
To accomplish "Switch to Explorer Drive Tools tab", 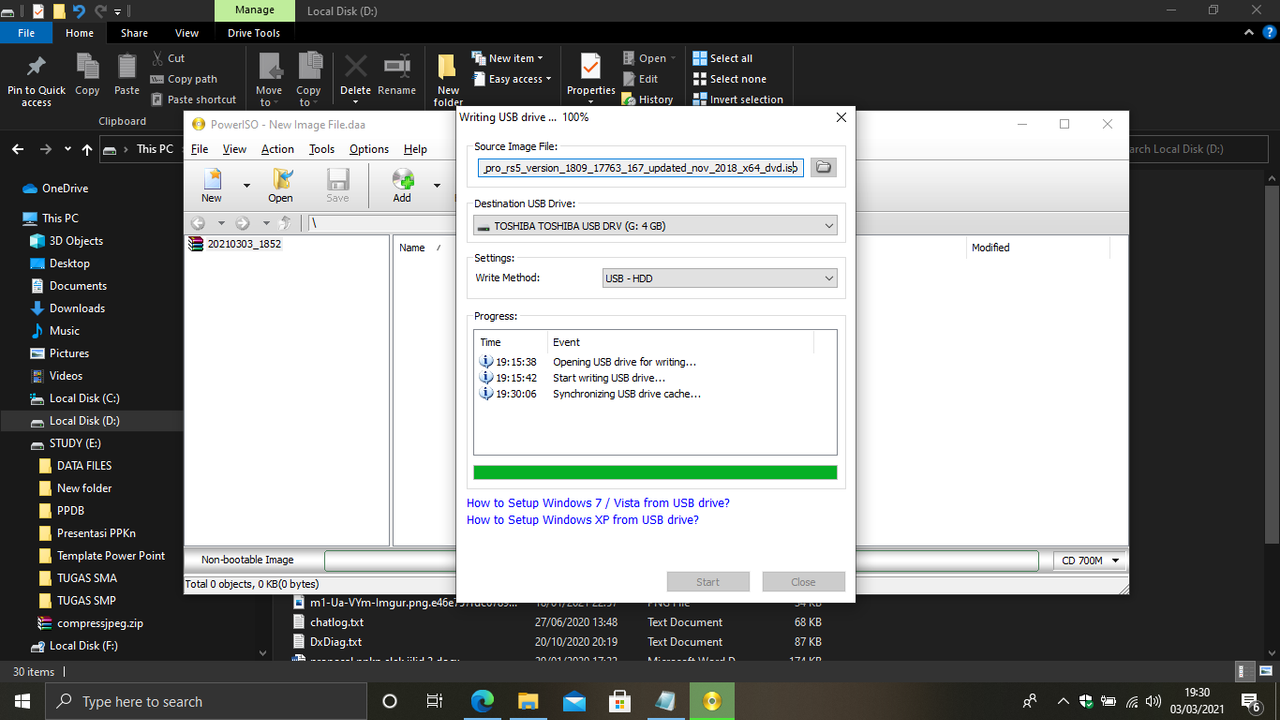I will tap(254, 33).
